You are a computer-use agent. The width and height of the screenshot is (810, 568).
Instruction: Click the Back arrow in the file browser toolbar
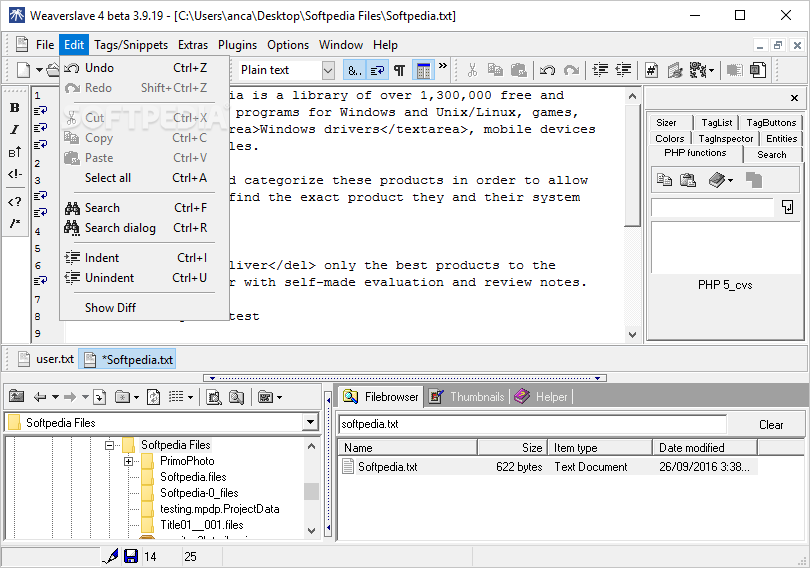[x=39, y=397]
